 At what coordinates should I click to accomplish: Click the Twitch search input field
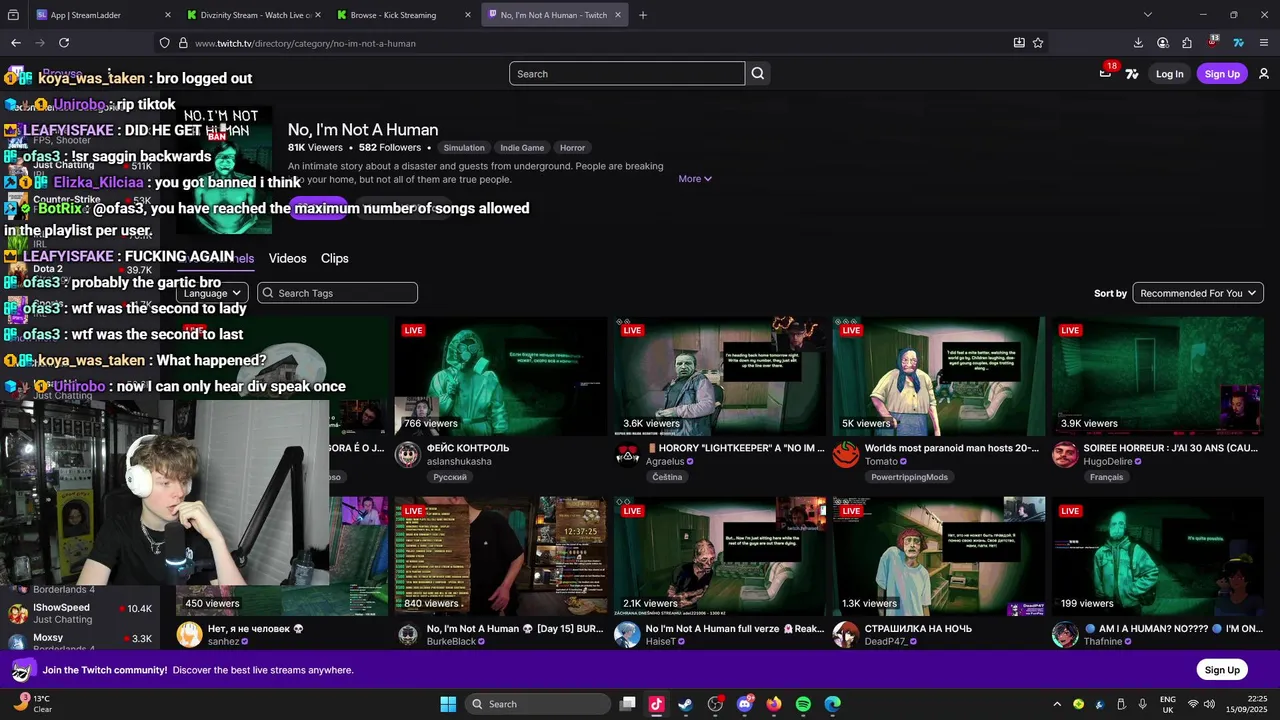pos(627,73)
